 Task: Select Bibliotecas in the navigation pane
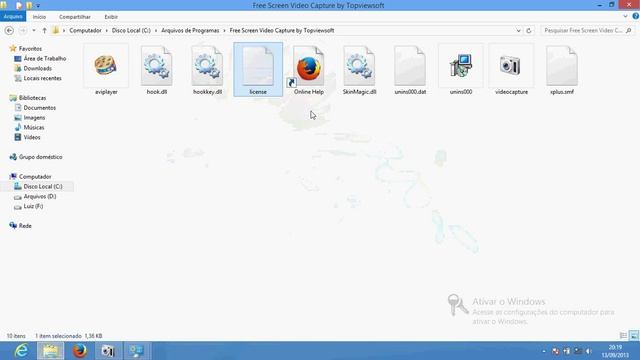(32, 98)
